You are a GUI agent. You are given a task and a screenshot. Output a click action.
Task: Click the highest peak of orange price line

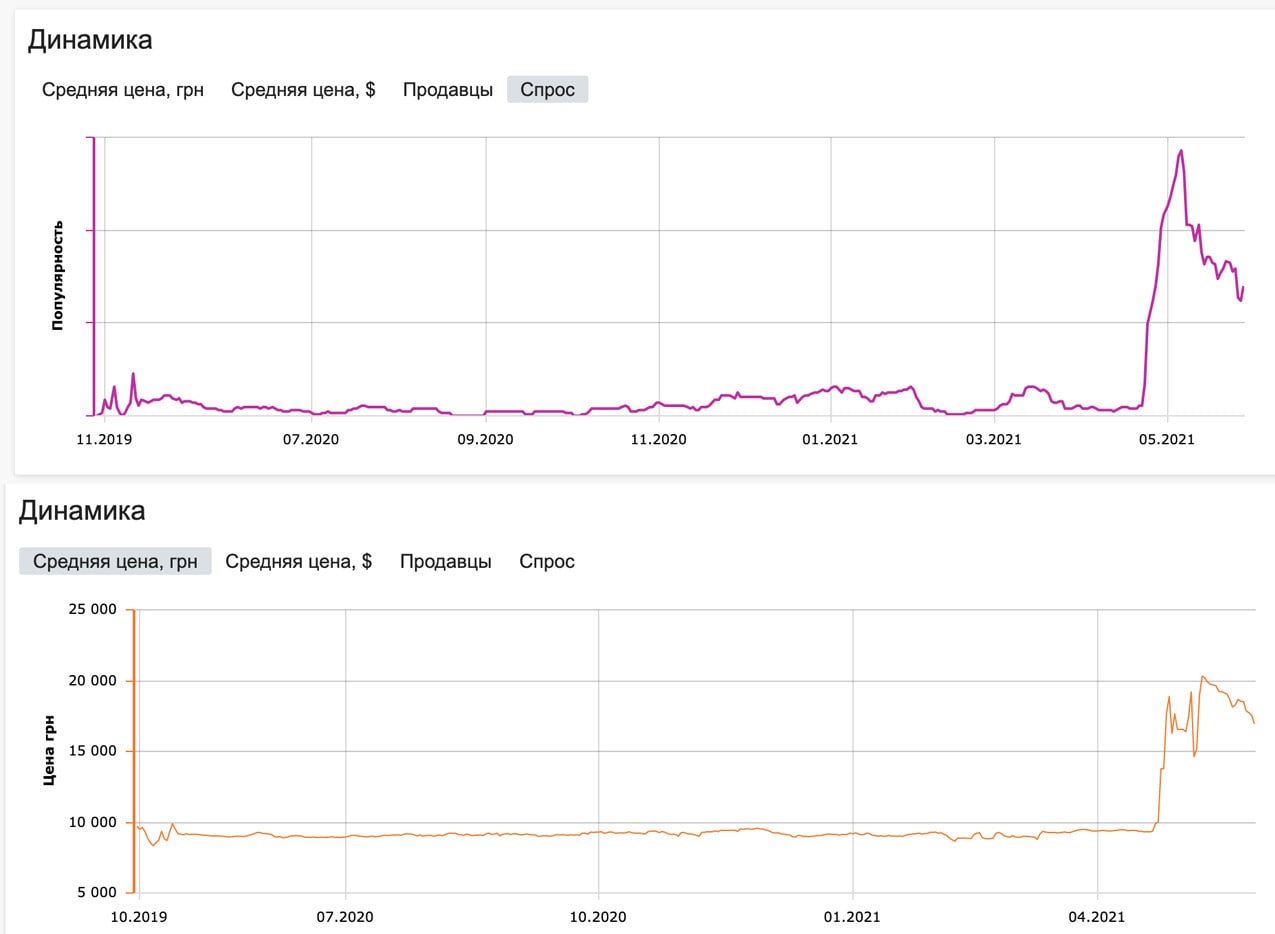1203,676
